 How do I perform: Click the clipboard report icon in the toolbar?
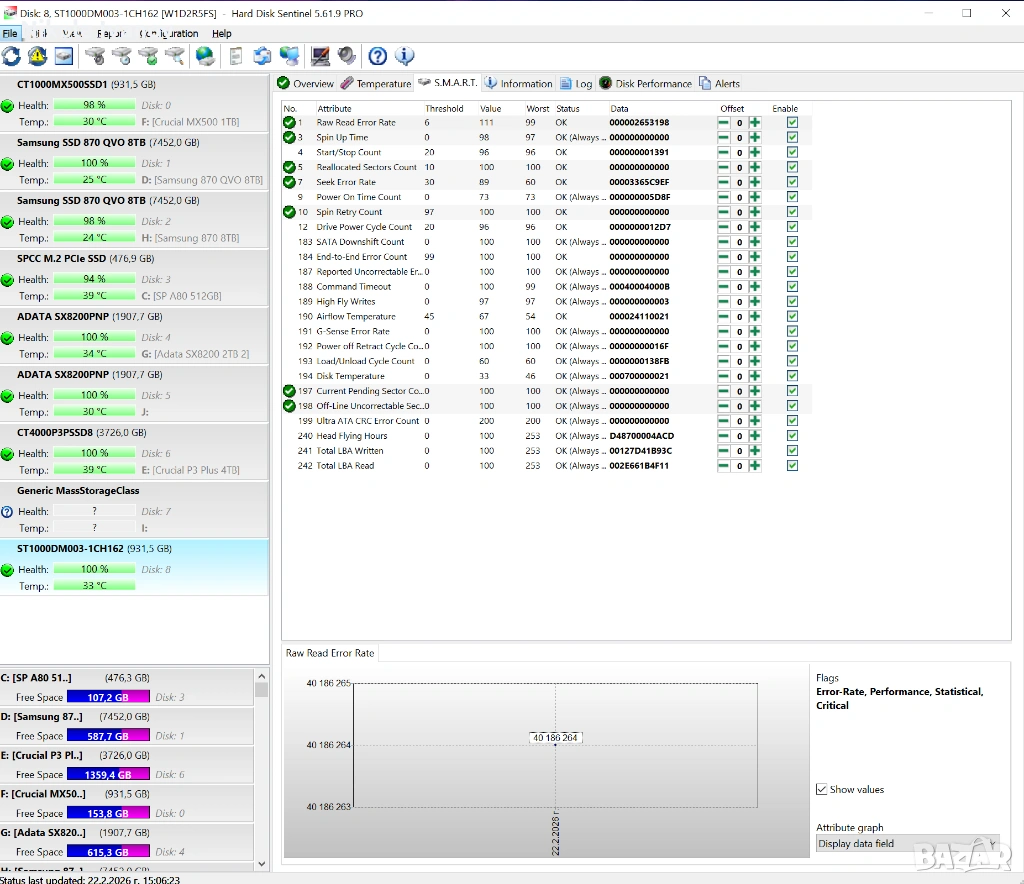coord(236,56)
